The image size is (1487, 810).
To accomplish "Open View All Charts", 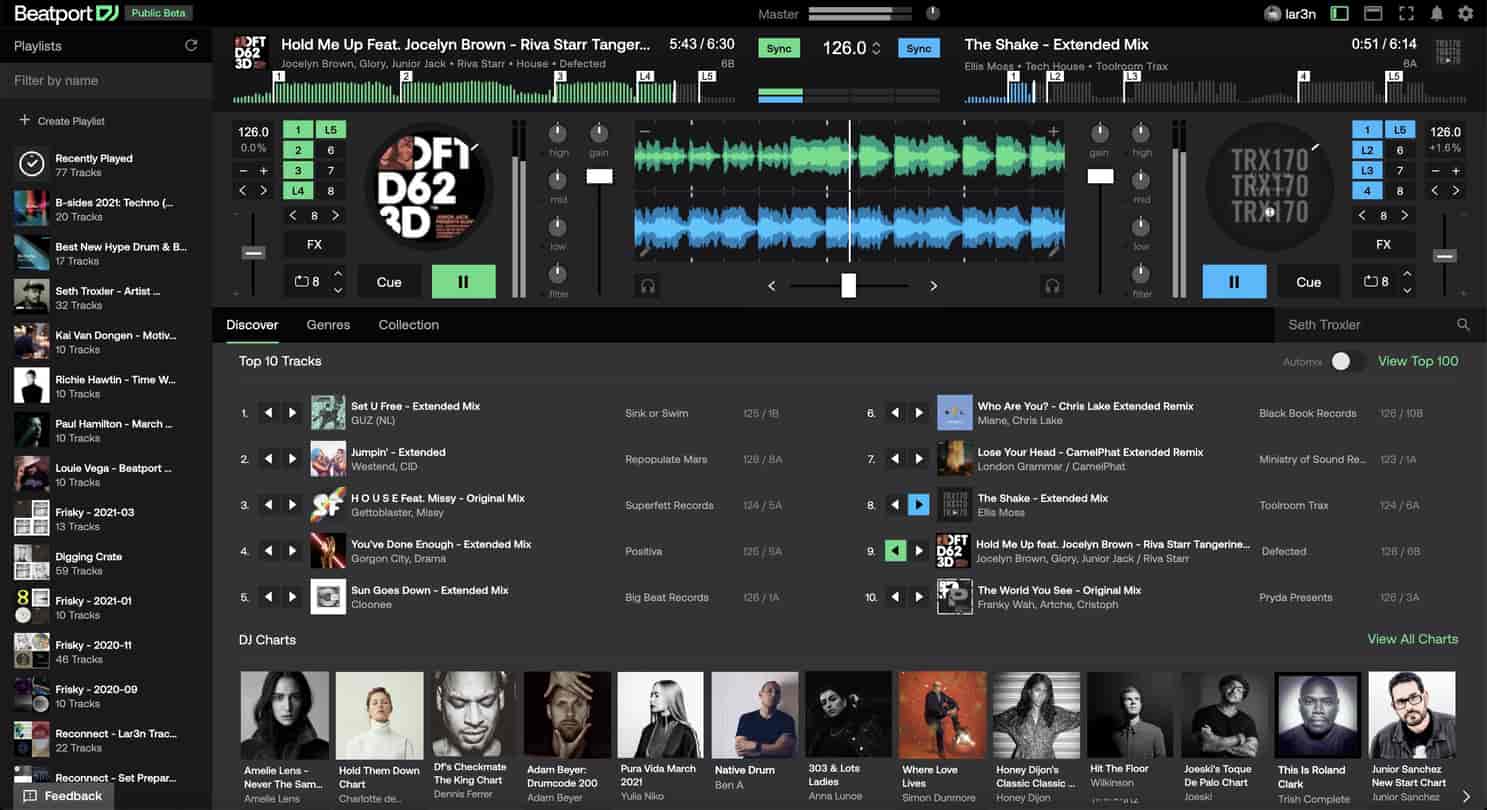I will coord(1413,639).
